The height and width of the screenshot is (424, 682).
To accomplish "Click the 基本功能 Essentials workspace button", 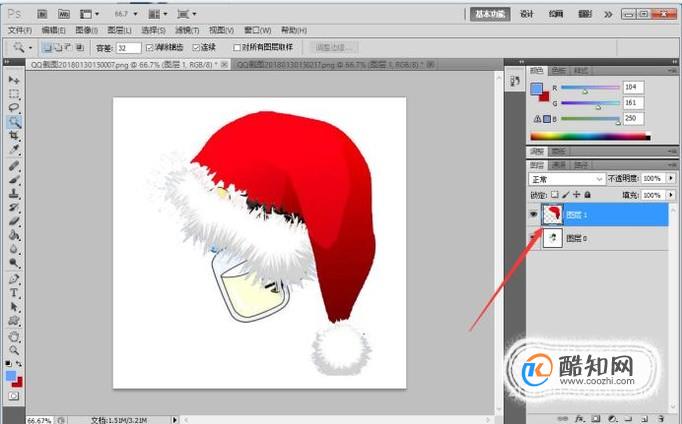I will tap(490, 14).
